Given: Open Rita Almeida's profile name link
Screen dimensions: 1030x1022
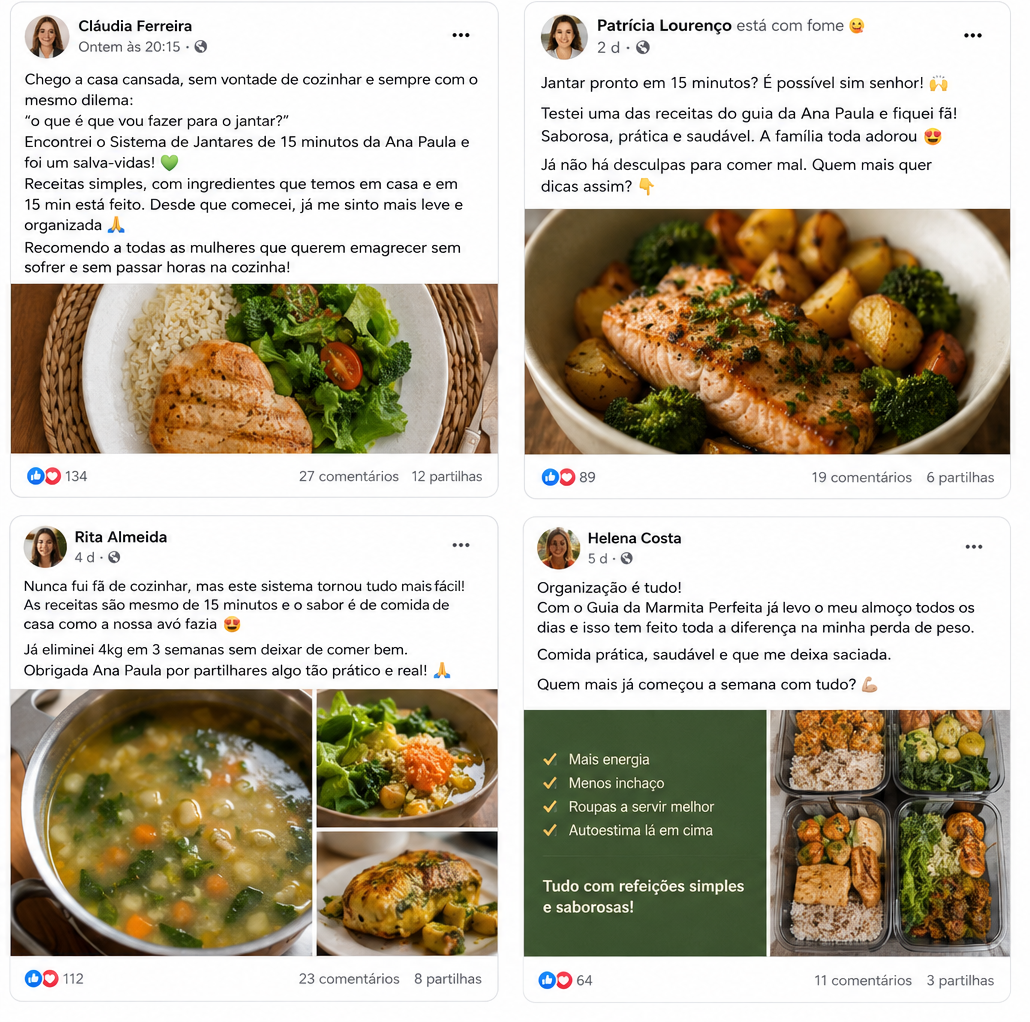Looking at the screenshot, I should coord(121,537).
